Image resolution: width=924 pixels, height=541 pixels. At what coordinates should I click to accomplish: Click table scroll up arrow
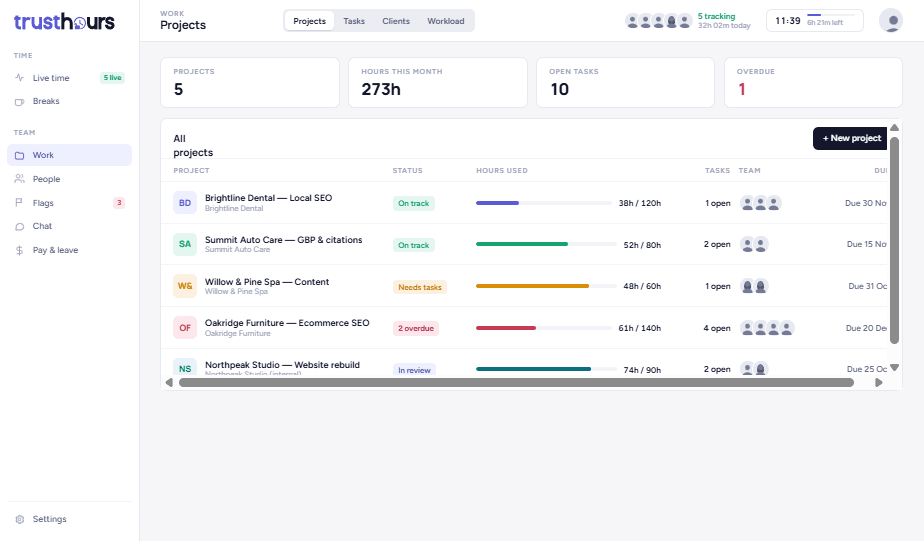(894, 128)
